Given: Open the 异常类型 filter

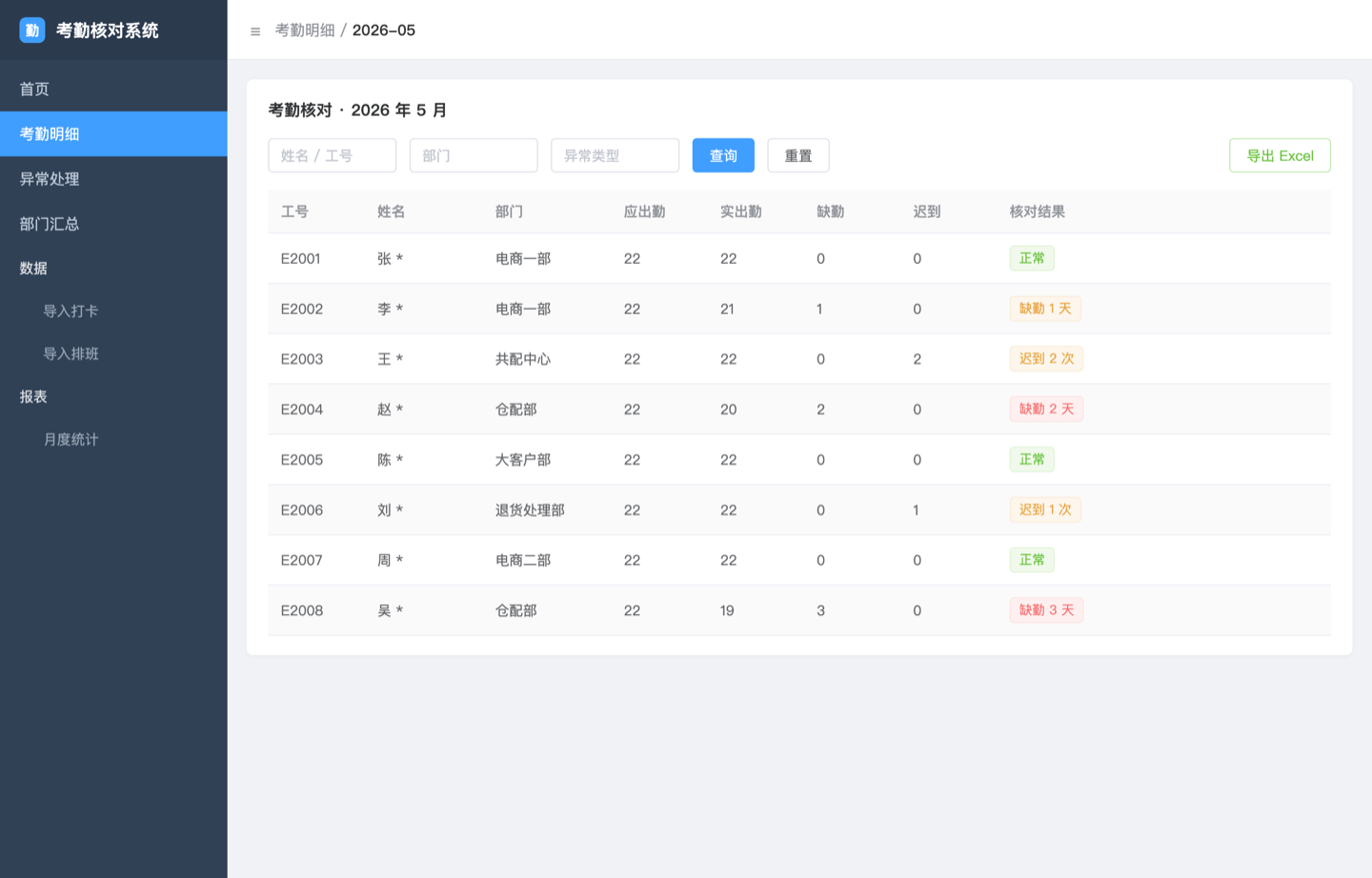Looking at the screenshot, I should (615, 155).
